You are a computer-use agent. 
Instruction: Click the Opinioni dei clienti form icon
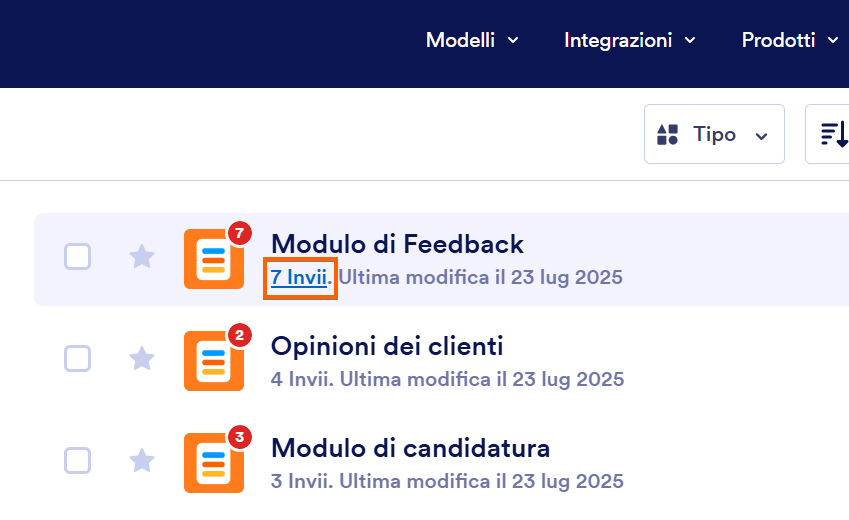214,361
